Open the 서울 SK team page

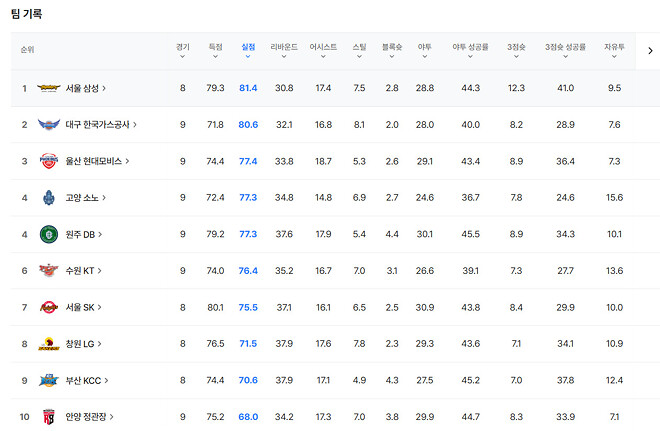83,307
